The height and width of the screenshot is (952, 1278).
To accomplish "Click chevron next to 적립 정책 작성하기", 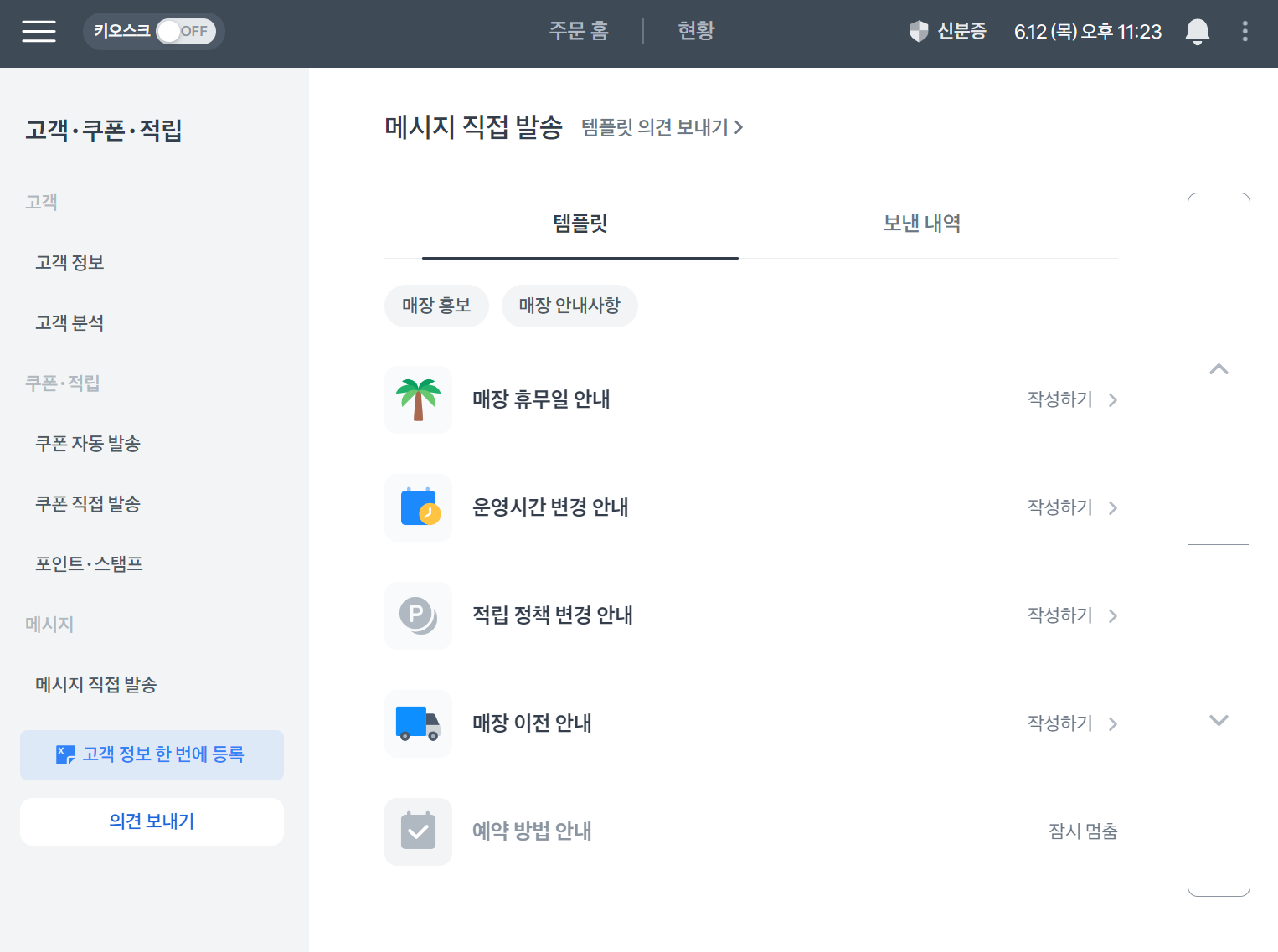I will point(1113,616).
